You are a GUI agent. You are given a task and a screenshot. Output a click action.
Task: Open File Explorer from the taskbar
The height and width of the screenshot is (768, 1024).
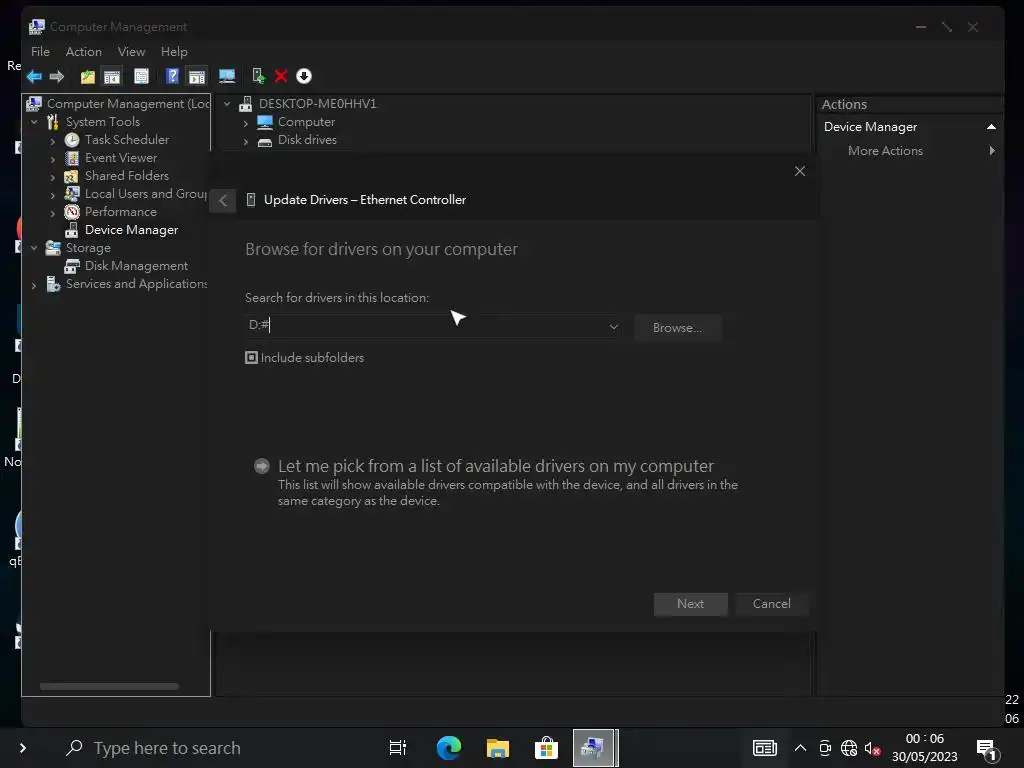498,748
